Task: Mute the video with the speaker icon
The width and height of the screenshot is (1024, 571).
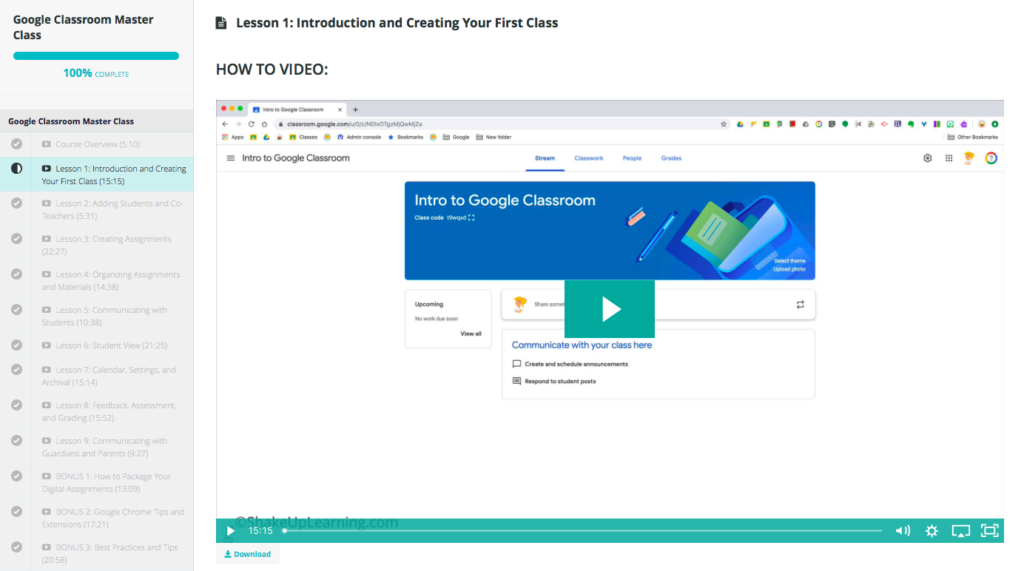Action: click(x=902, y=531)
